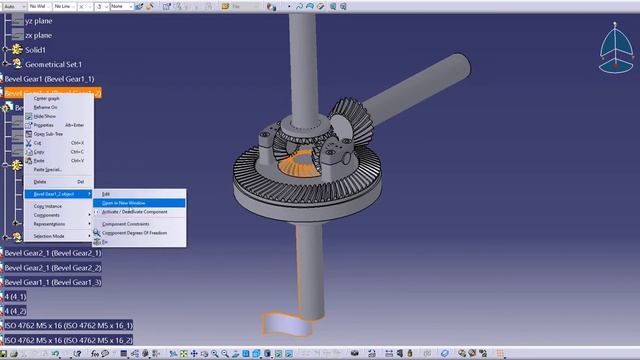Viewport: 640px width, 360px height.
Task: Open the No Wid line width dropdown
Action: 39,7
